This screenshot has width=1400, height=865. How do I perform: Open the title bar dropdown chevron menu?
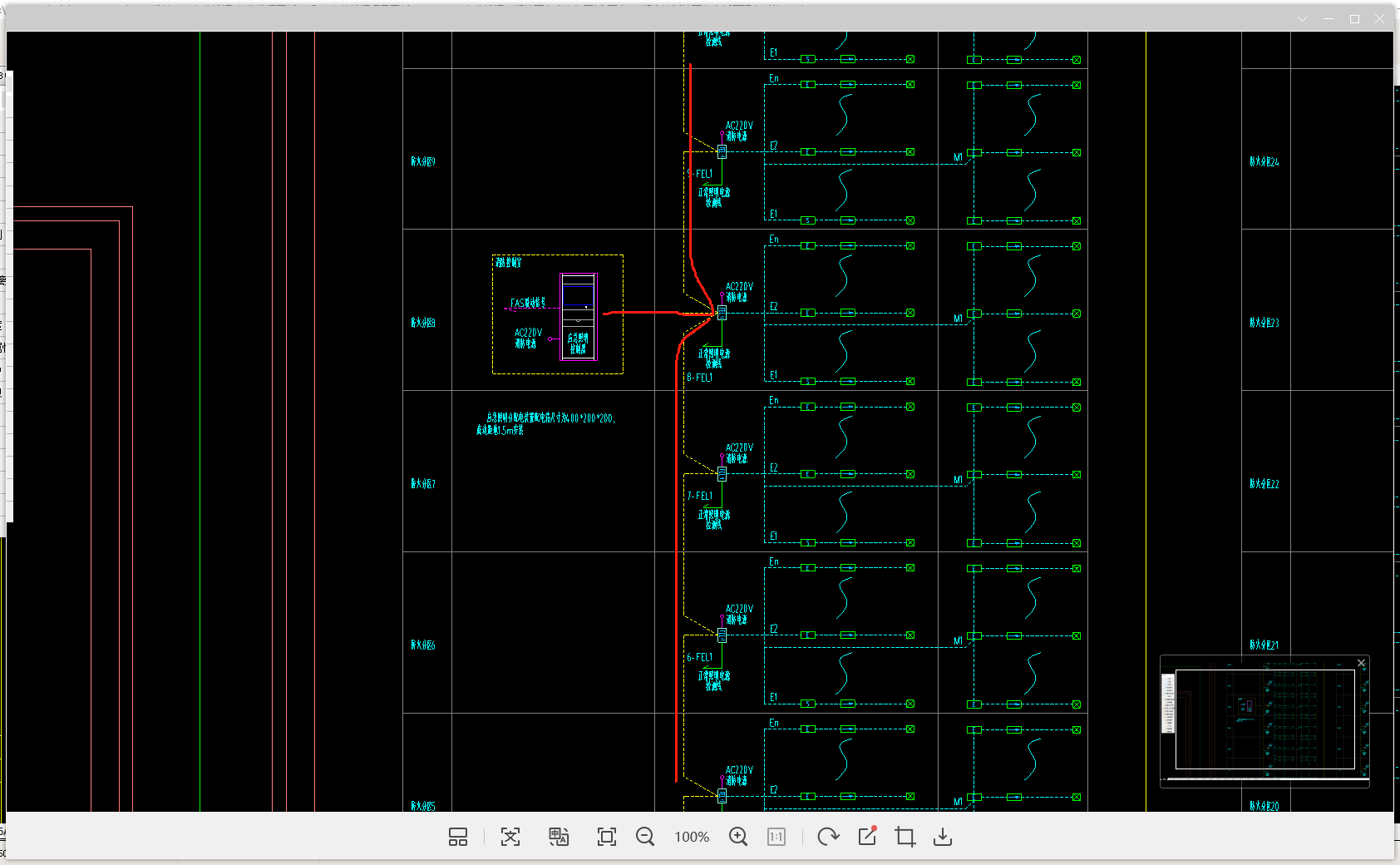1303,18
